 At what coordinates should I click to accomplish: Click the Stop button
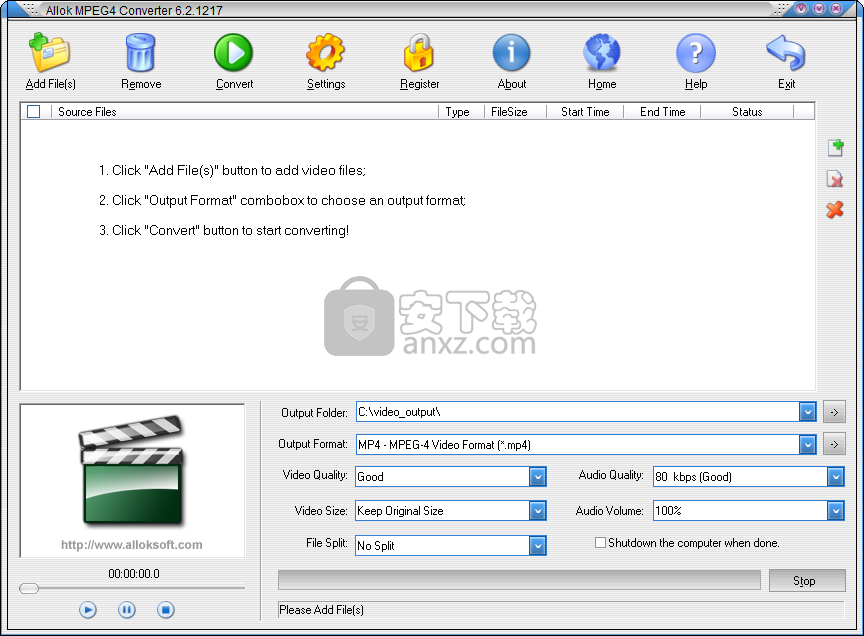(807, 580)
